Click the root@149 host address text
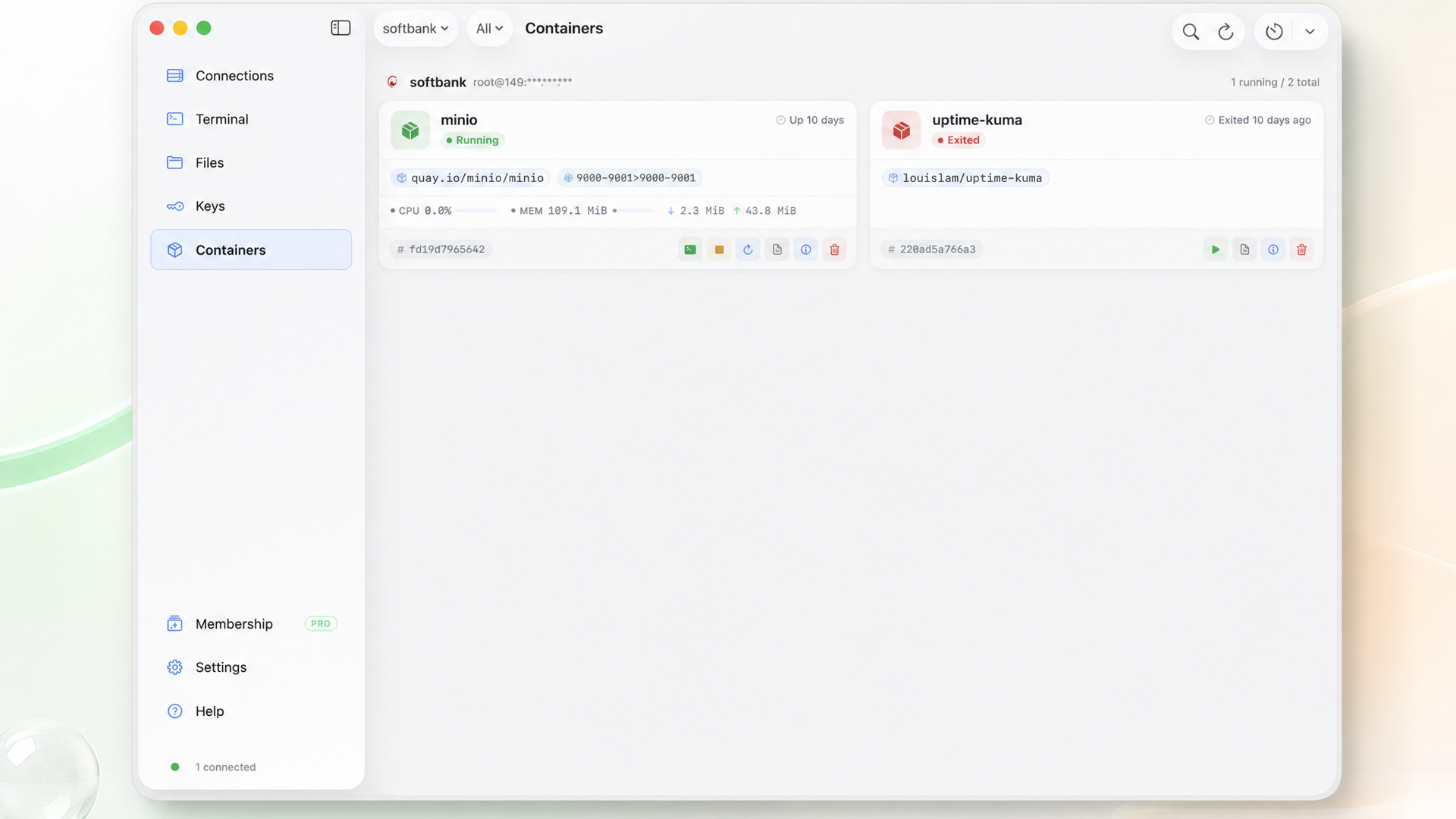Image resolution: width=1456 pixels, height=819 pixels. coord(522,82)
